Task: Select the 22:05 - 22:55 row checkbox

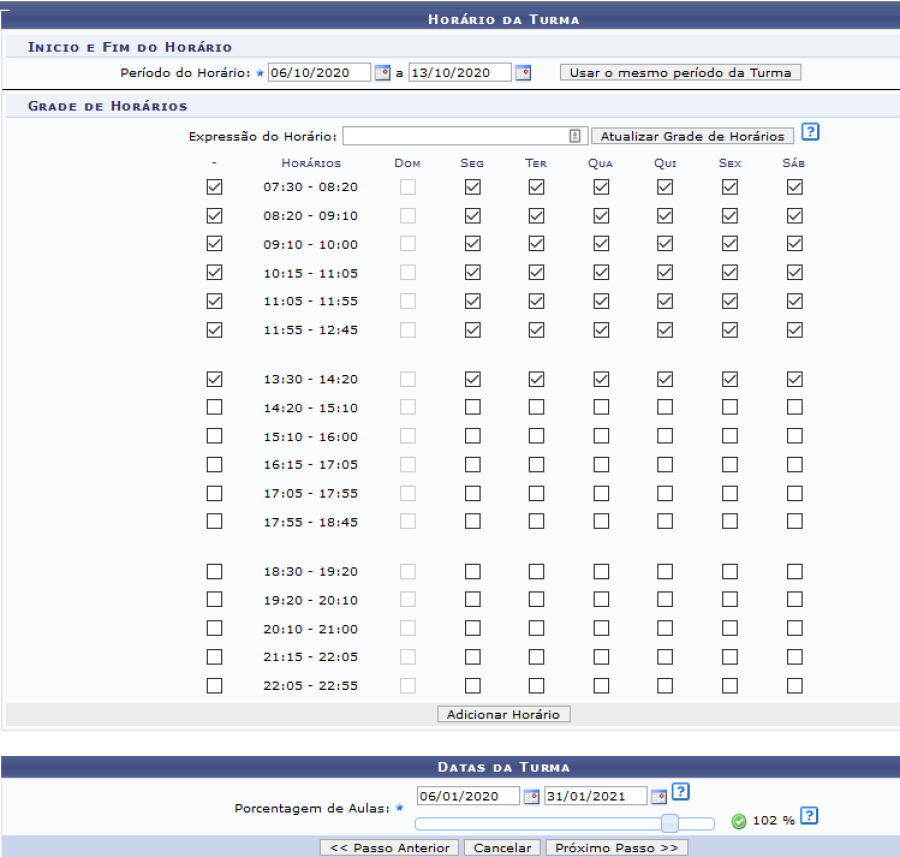Action: [214, 685]
